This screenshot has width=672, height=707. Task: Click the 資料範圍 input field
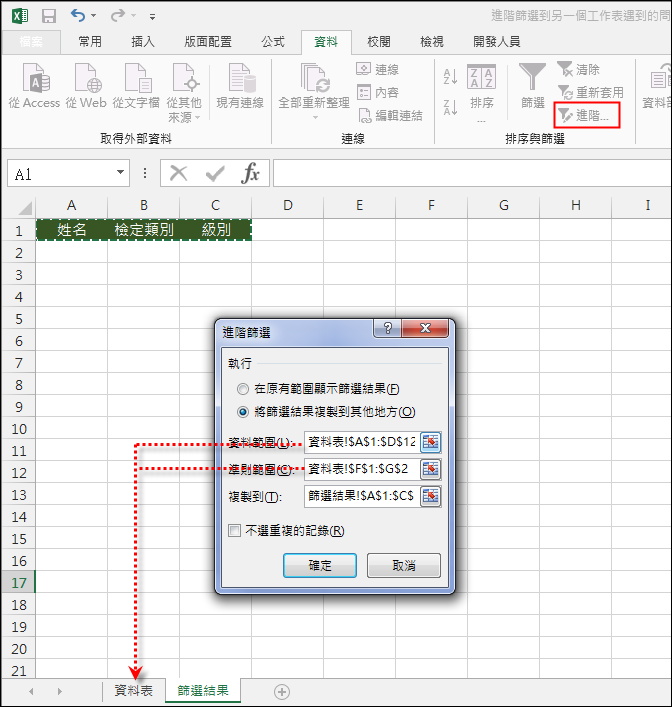[x=361, y=442]
